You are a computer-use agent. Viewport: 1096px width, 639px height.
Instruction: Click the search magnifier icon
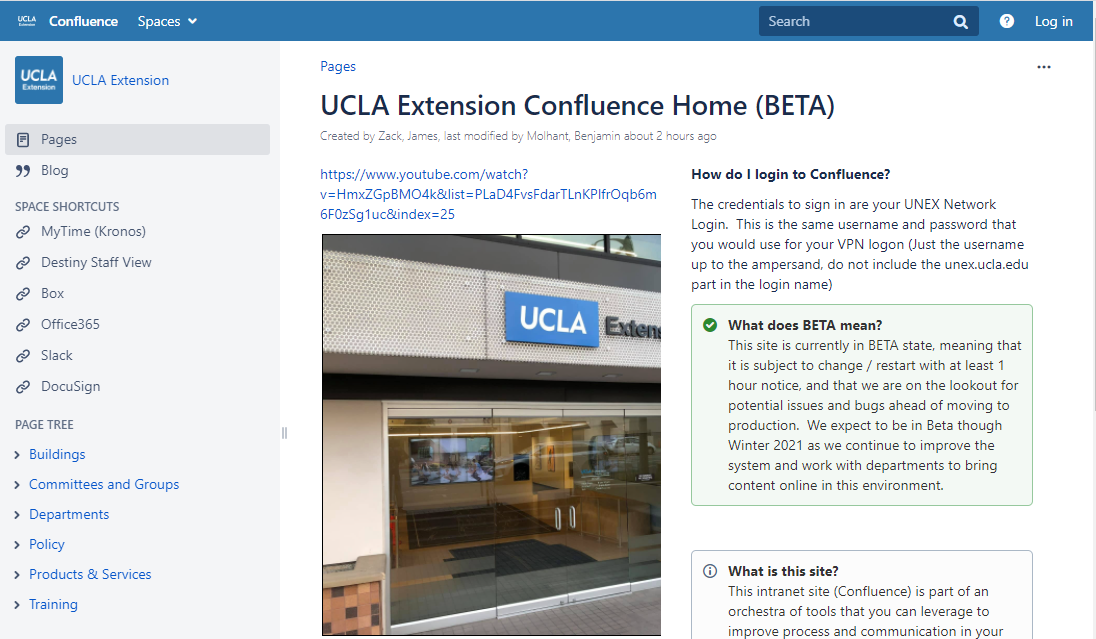tap(961, 22)
